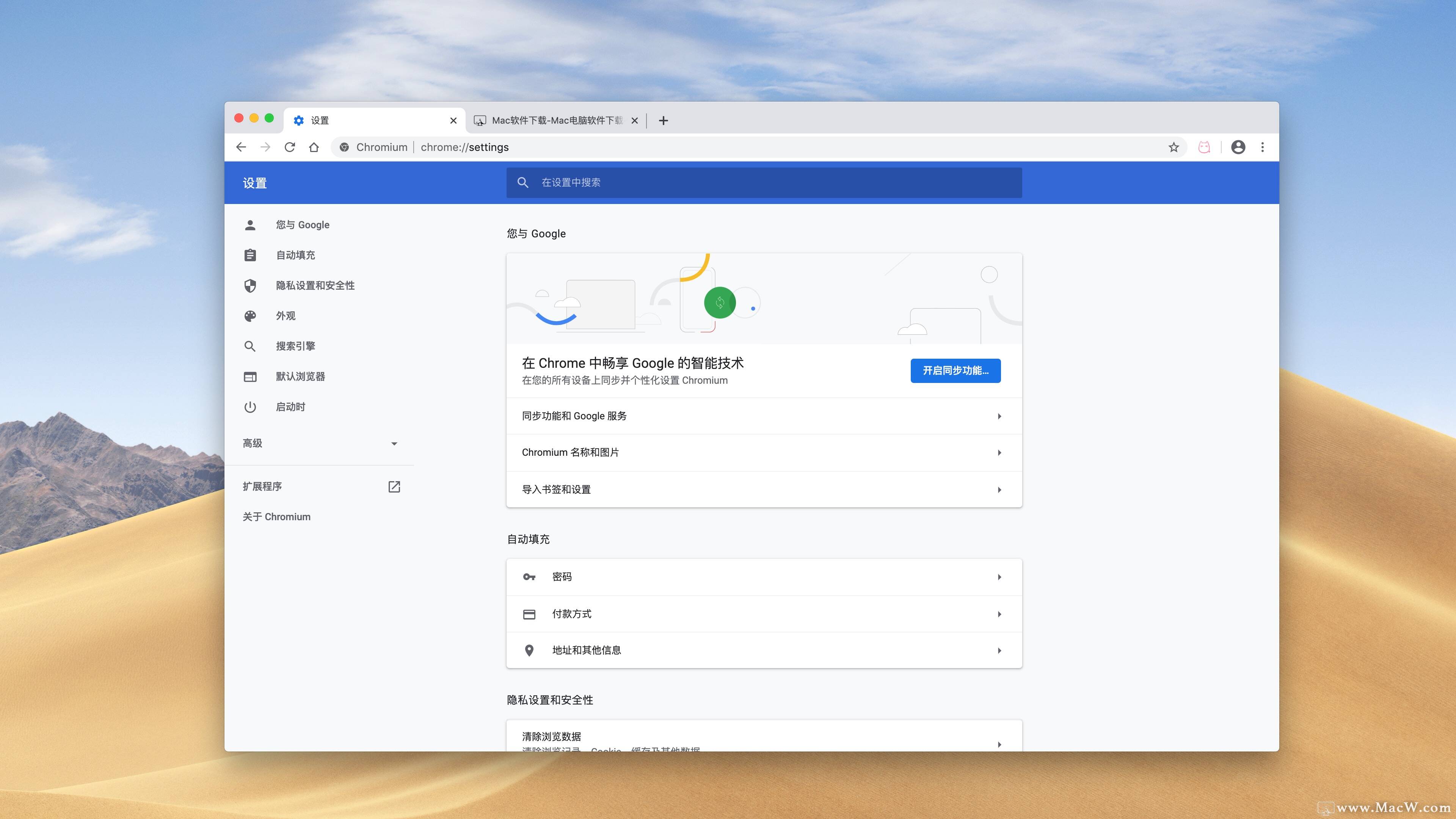
Task: Close the 设置 tab
Action: pos(453,121)
